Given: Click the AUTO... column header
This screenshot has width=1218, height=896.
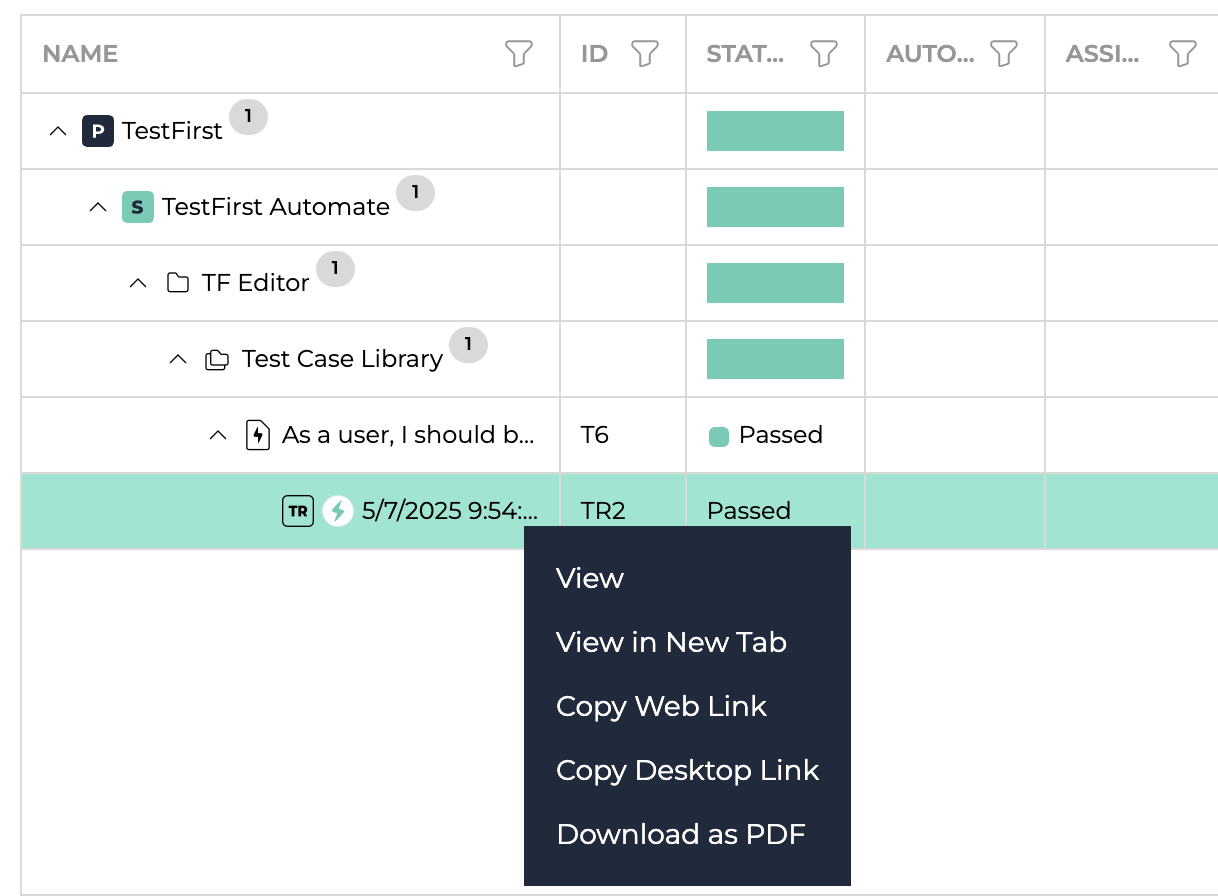Looking at the screenshot, I should [x=930, y=54].
